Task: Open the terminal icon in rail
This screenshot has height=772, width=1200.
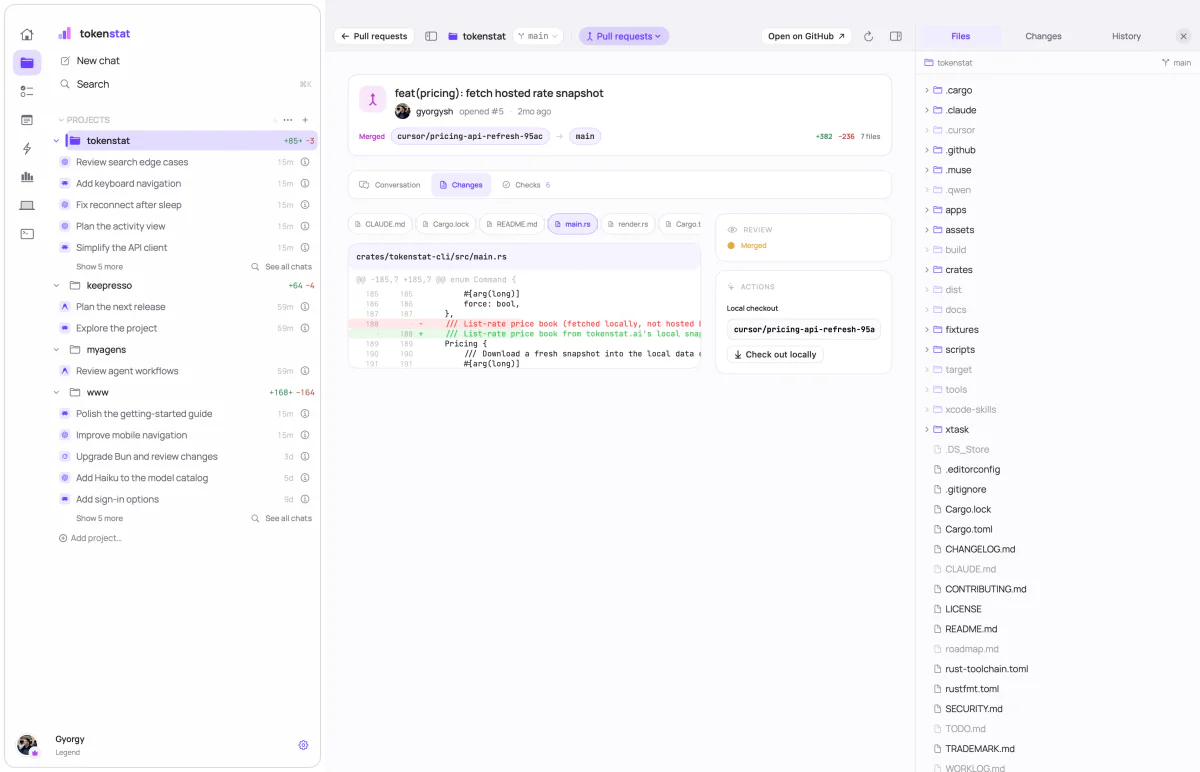Action: point(27,234)
